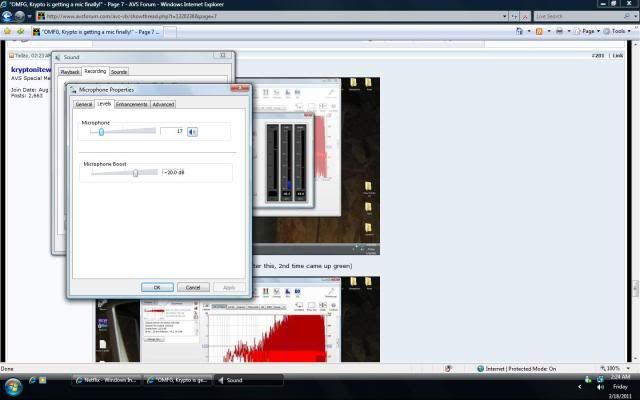Image resolution: width=640 pixels, height=400 pixels.
Task: Stop loading the page
Action: tap(525, 16)
